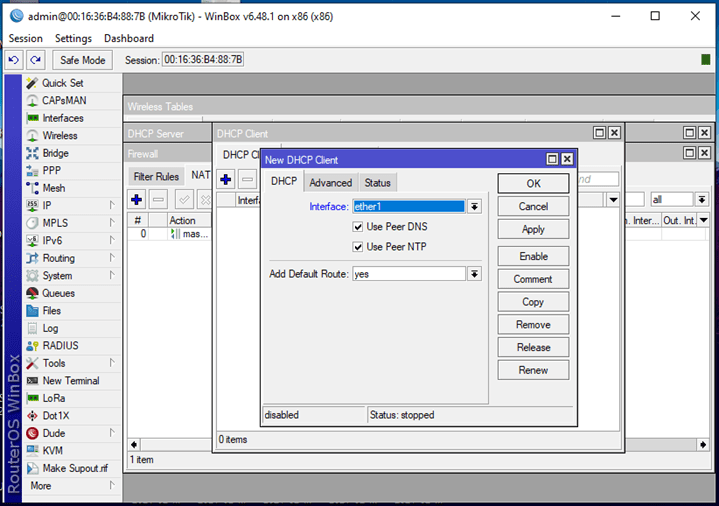Expand the Dude submenu
The width and height of the screenshot is (719, 506).
point(112,433)
